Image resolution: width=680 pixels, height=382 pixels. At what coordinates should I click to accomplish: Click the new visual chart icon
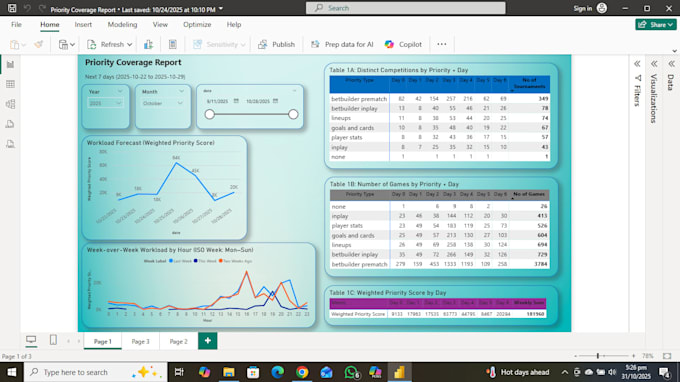click(148, 45)
